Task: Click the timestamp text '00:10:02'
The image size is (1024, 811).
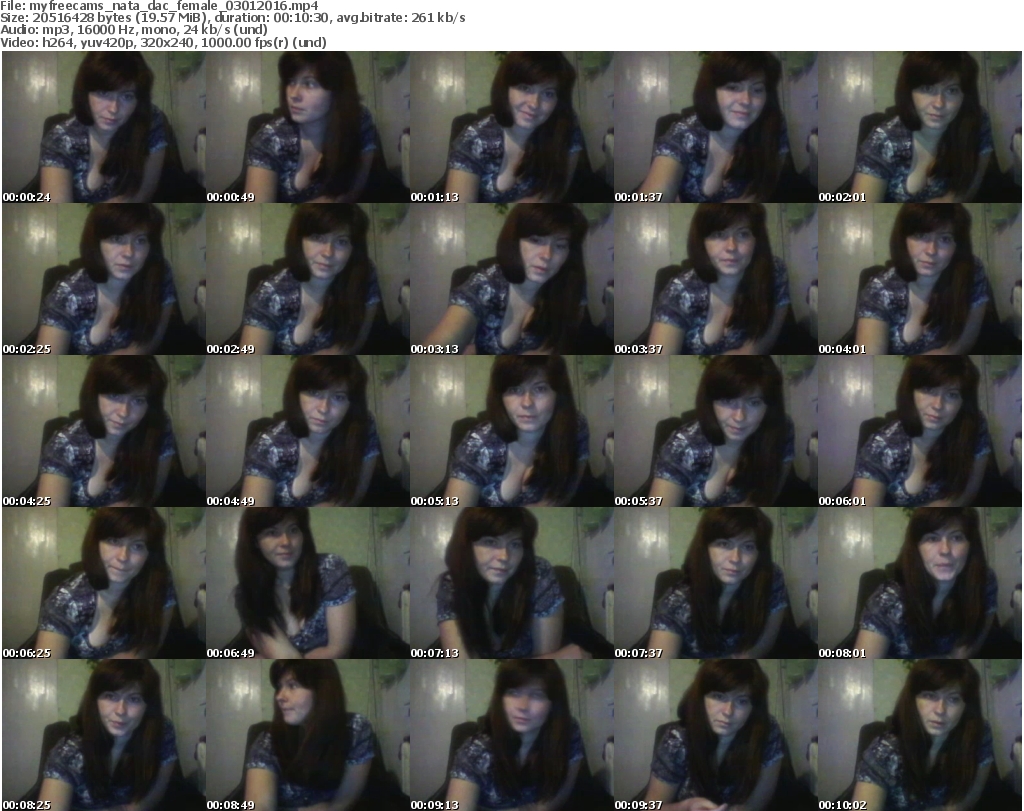Action: [842, 805]
